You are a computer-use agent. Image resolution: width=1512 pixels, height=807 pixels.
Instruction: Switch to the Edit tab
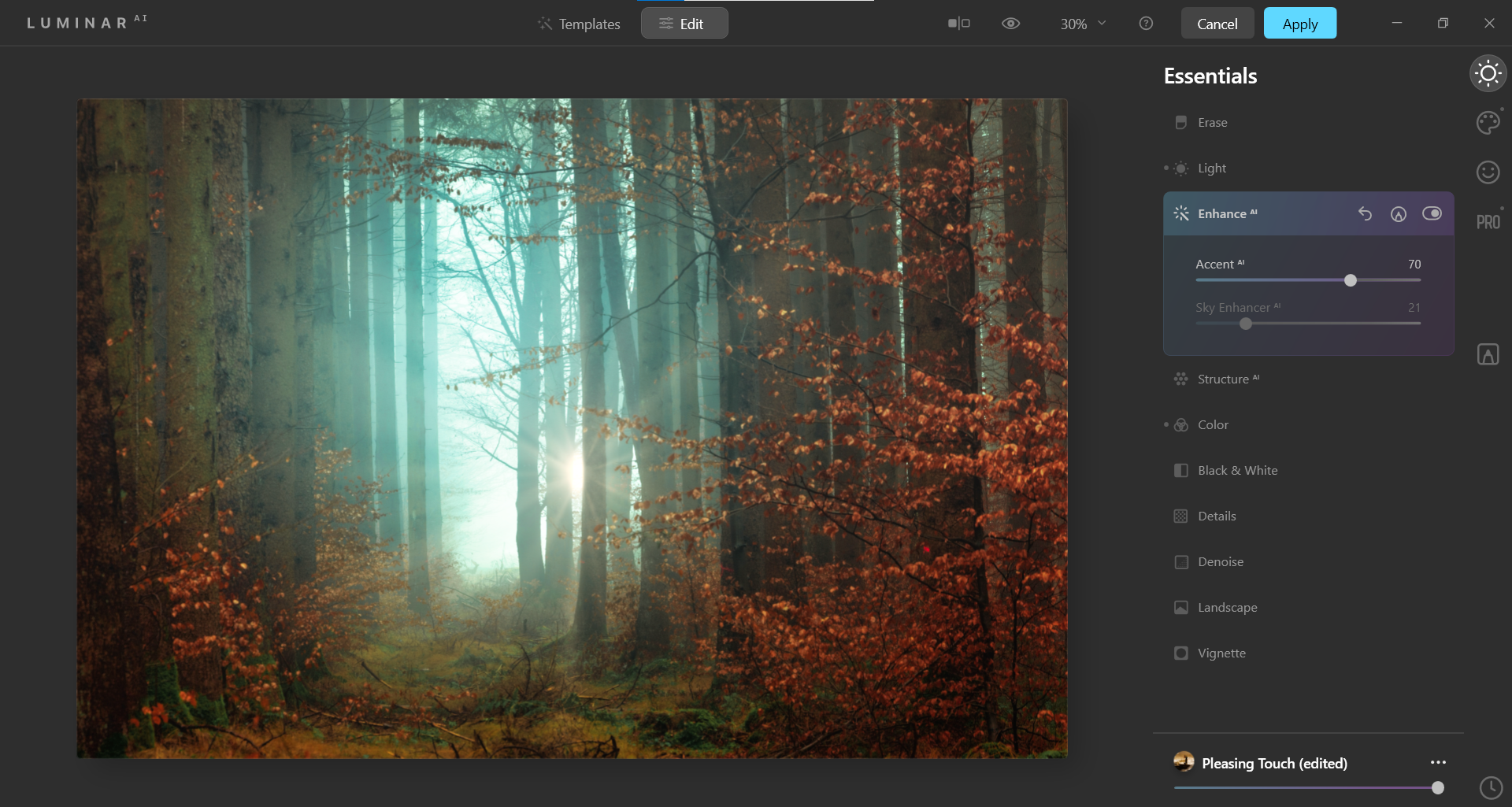[684, 24]
